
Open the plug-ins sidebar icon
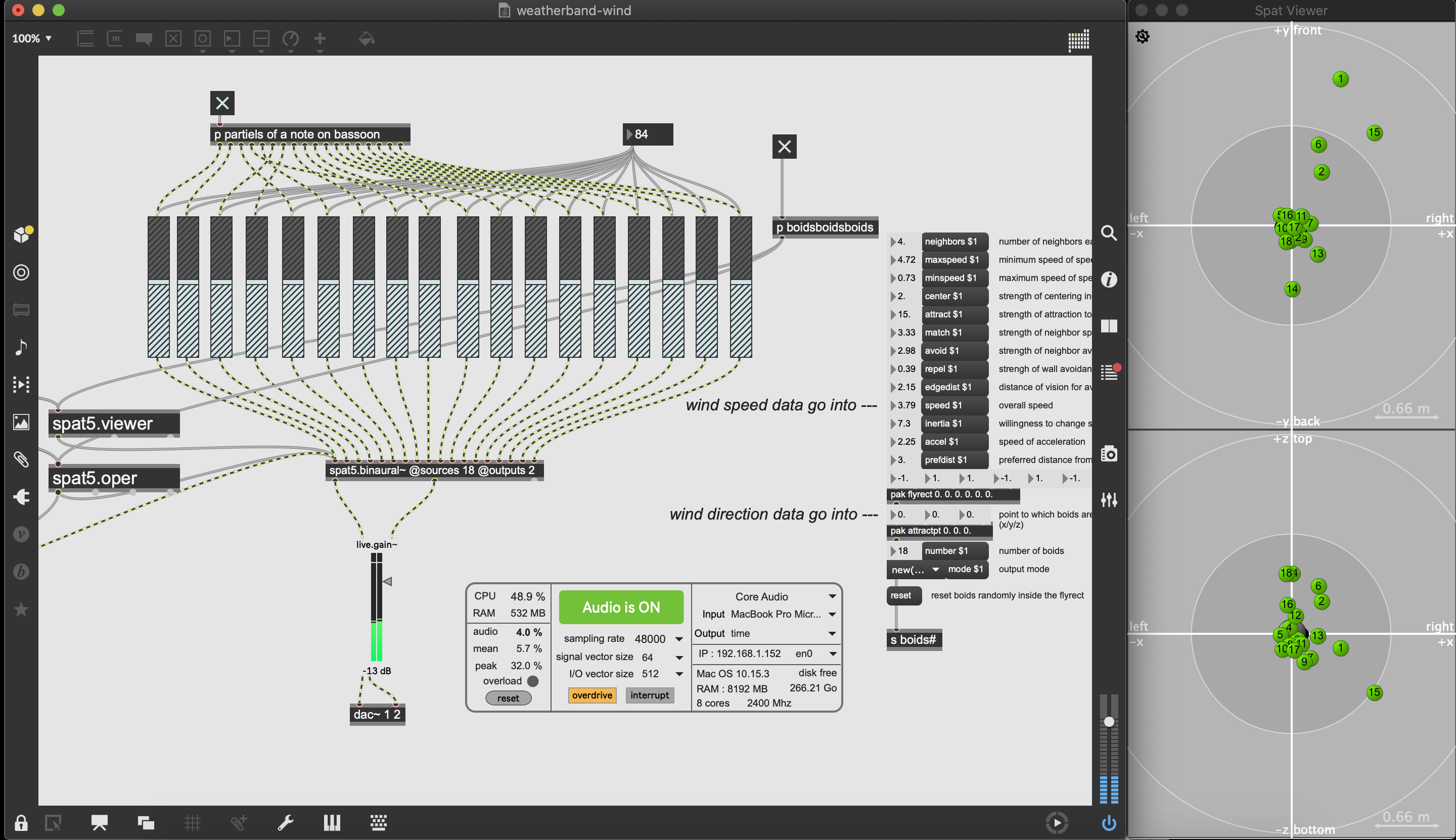[x=21, y=497]
